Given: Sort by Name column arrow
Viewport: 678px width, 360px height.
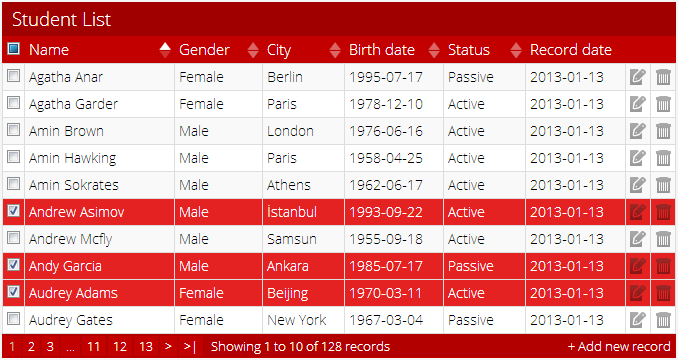Looking at the screenshot, I should pyautogui.click(x=165, y=50).
